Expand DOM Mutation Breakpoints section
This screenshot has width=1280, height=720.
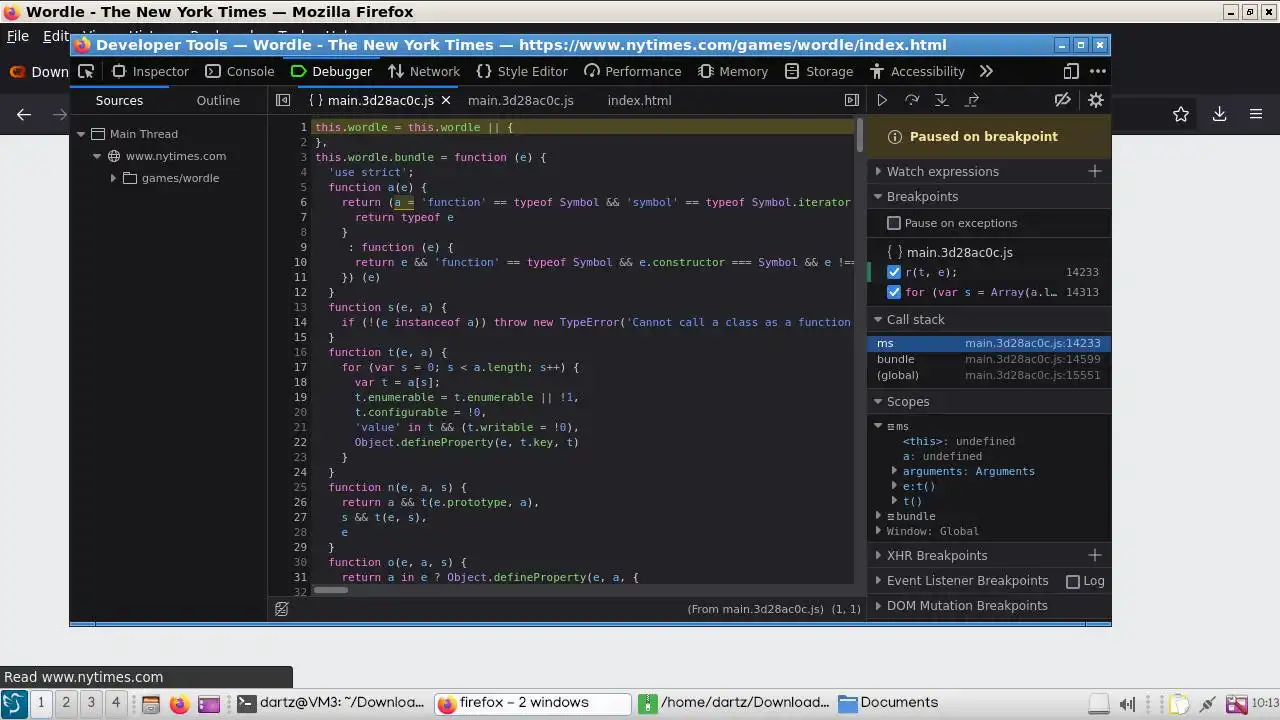point(967,605)
